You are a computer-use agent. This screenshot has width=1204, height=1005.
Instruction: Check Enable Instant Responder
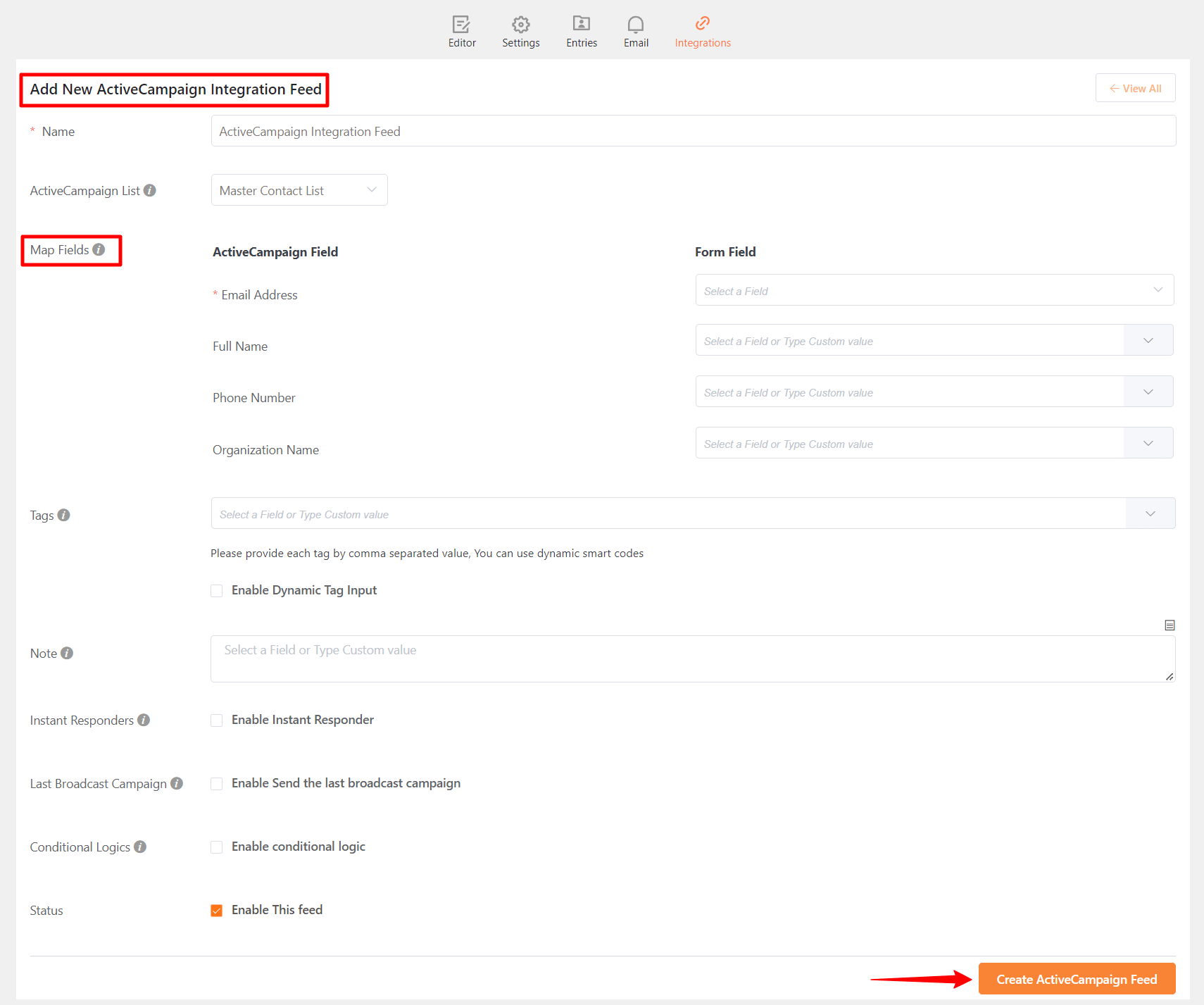click(217, 720)
